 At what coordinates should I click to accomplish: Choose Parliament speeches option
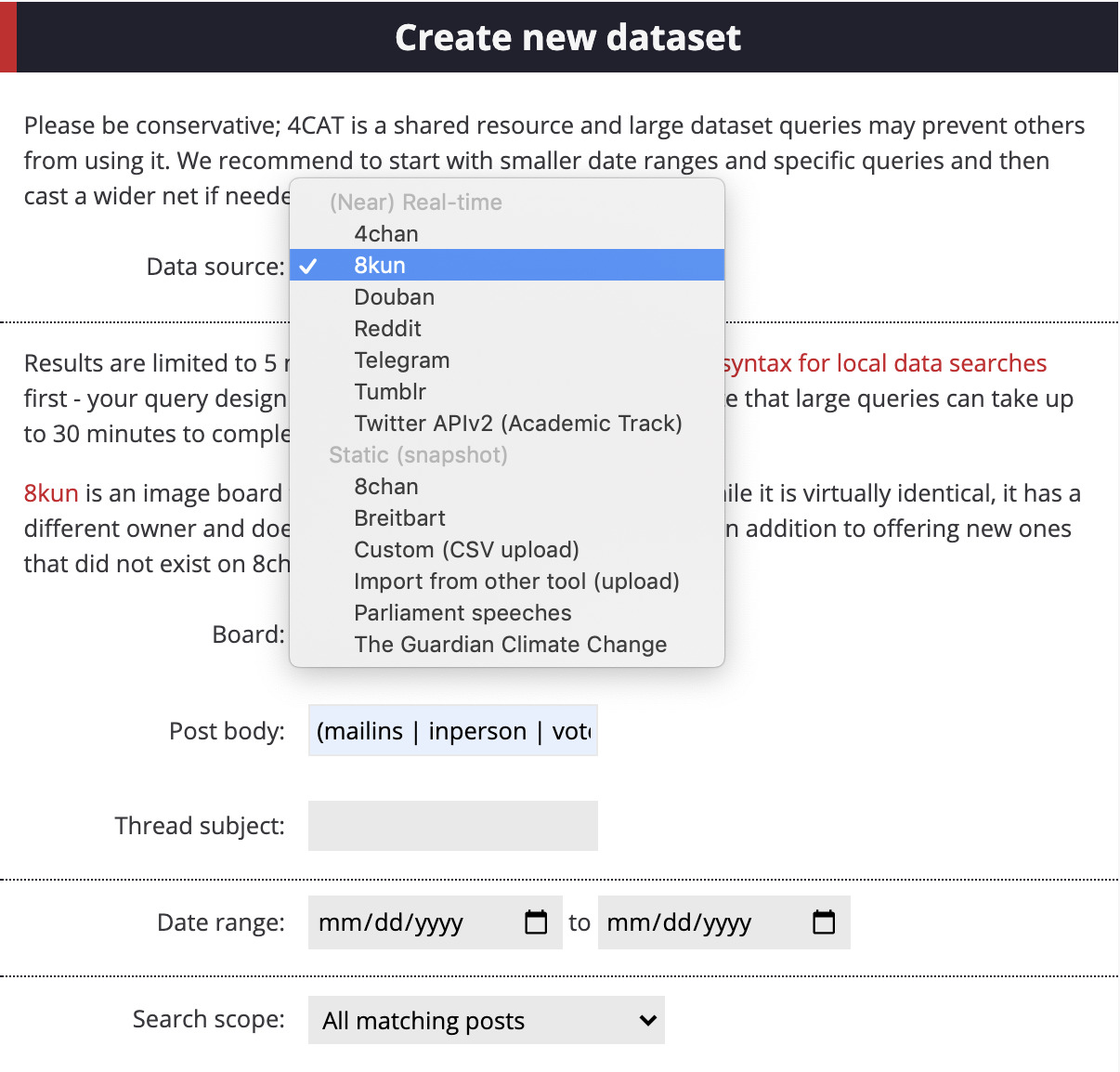[x=507, y=613]
